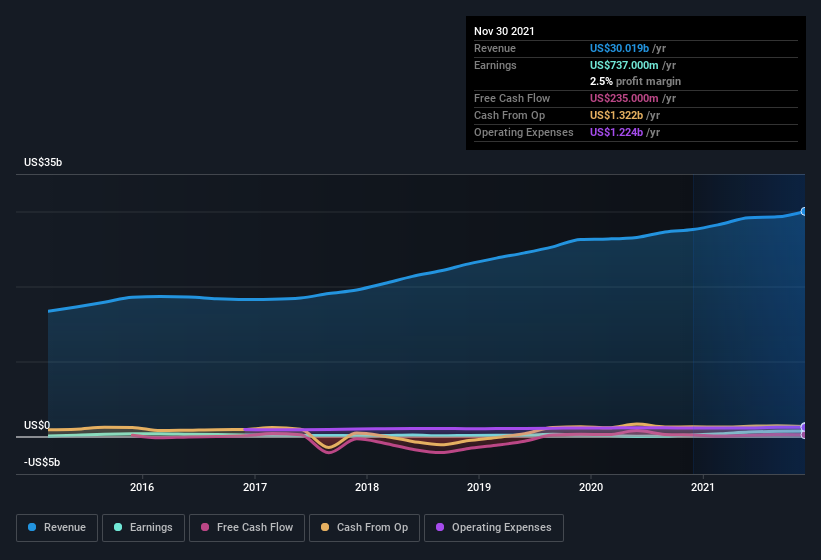Click the 2018 x-axis label
Image resolution: width=821 pixels, height=560 pixels.
coord(367,487)
